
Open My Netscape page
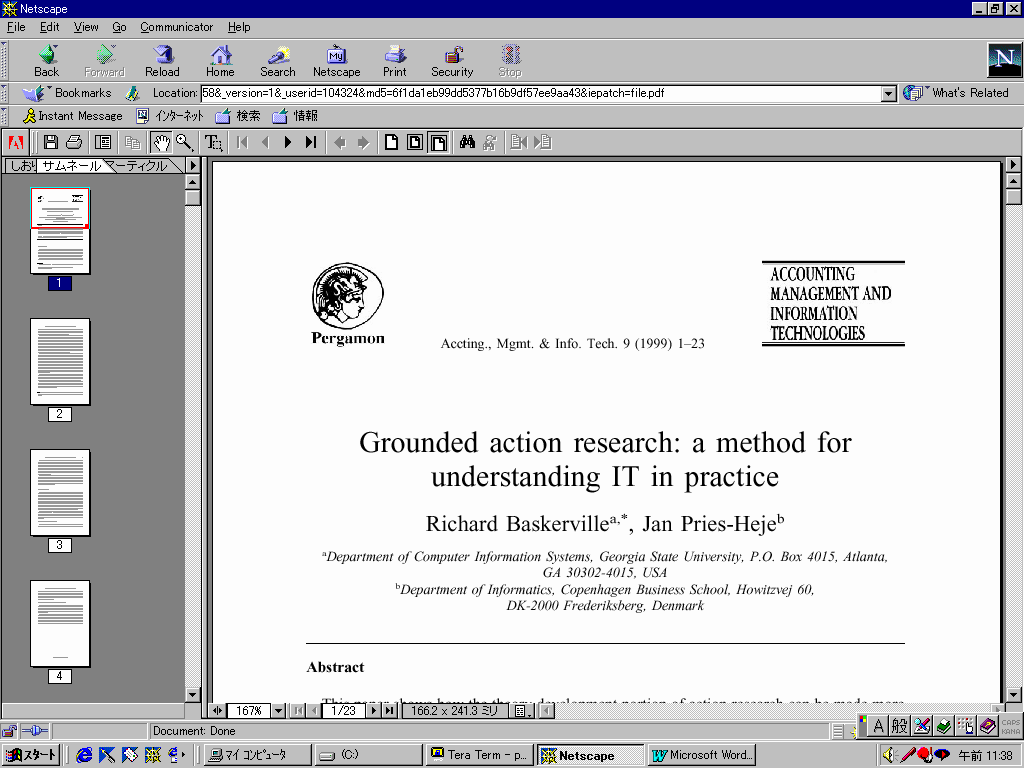click(336, 61)
